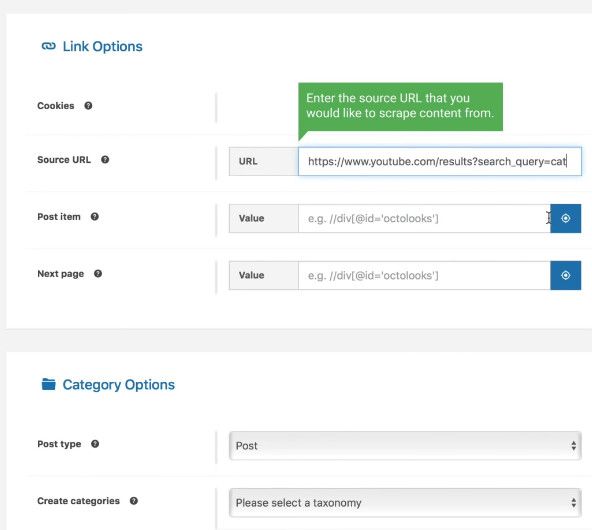Click the Post type label
The width and height of the screenshot is (592, 530).
coord(59,444)
